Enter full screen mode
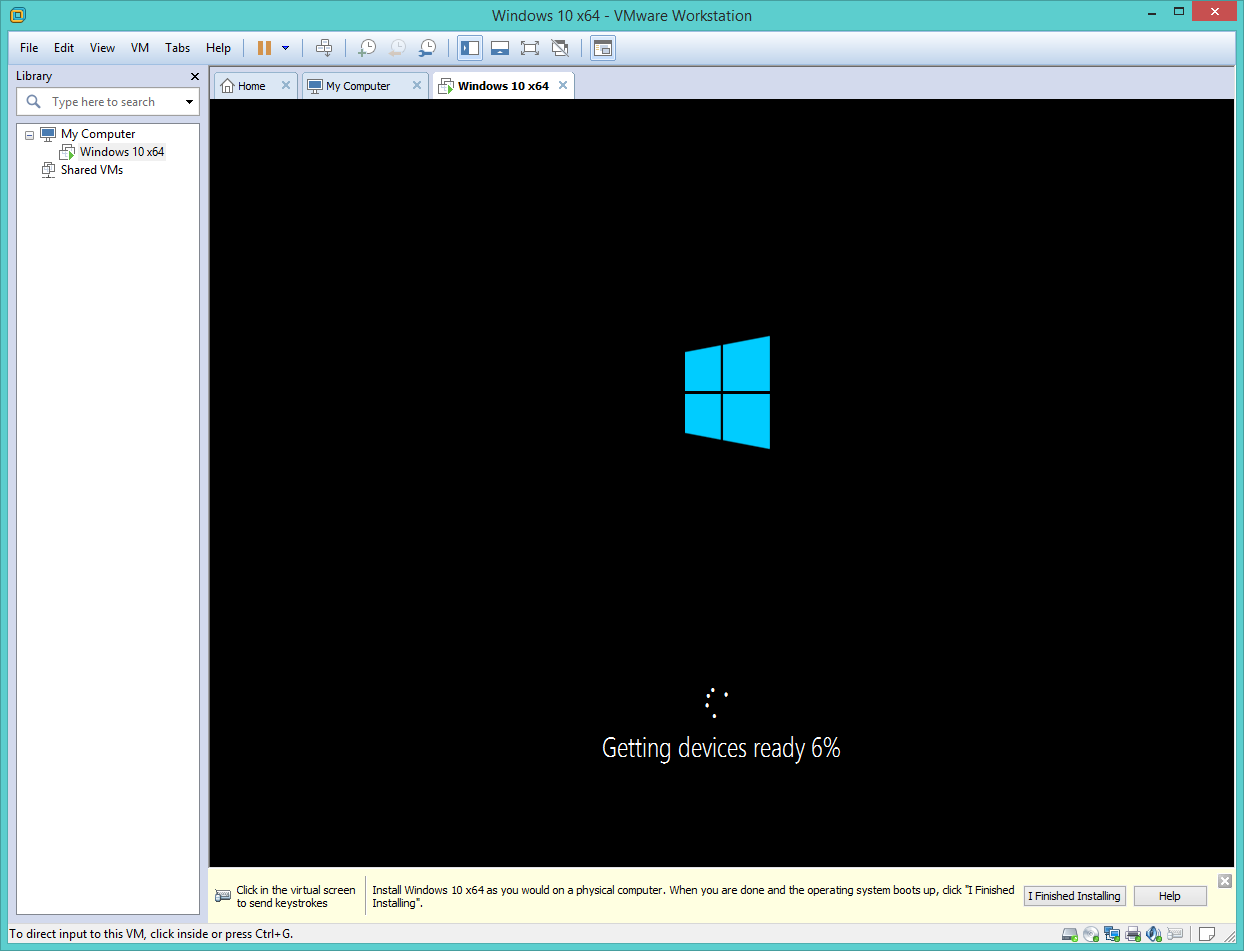The height and width of the screenshot is (951, 1244). 530,48
